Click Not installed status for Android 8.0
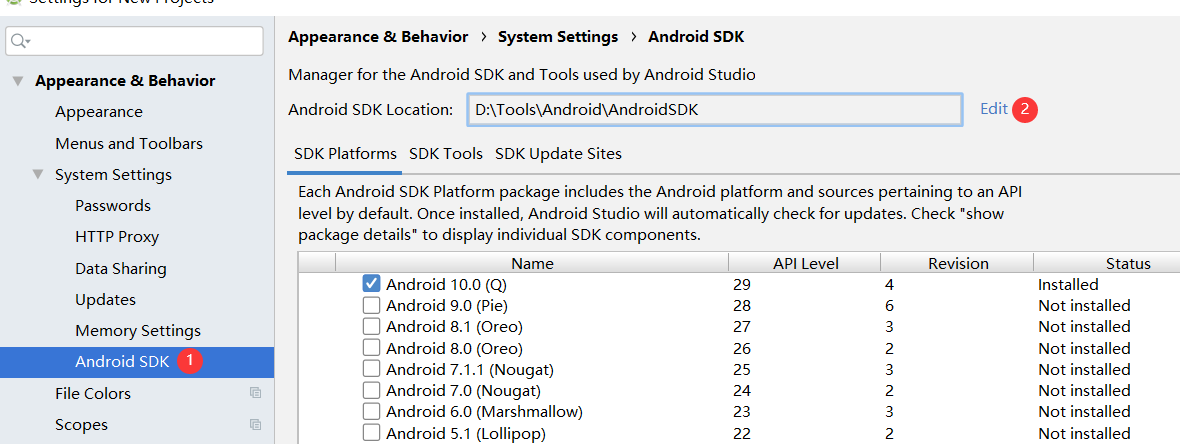Viewport: 1180px width, 444px height. [1084, 348]
